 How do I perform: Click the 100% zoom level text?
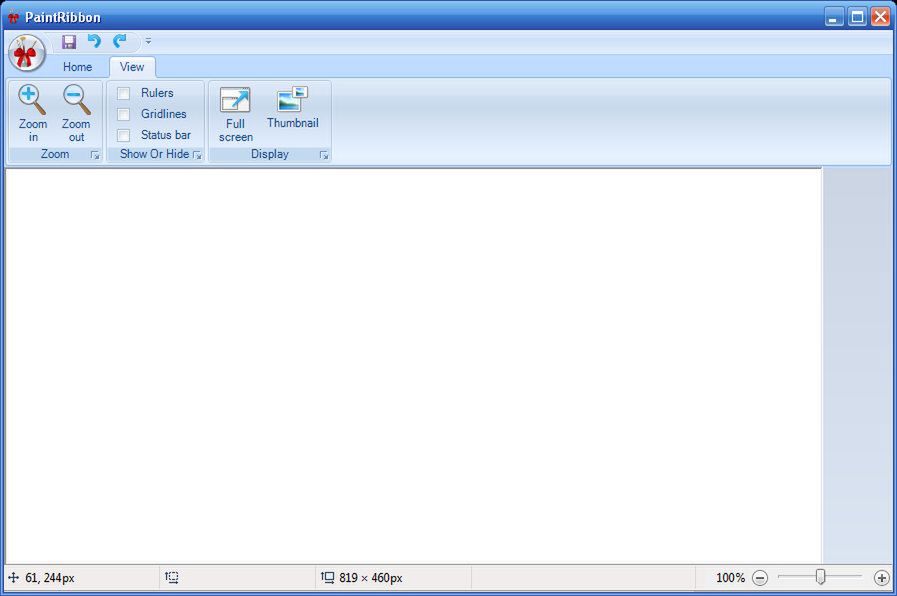pos(731,578)
